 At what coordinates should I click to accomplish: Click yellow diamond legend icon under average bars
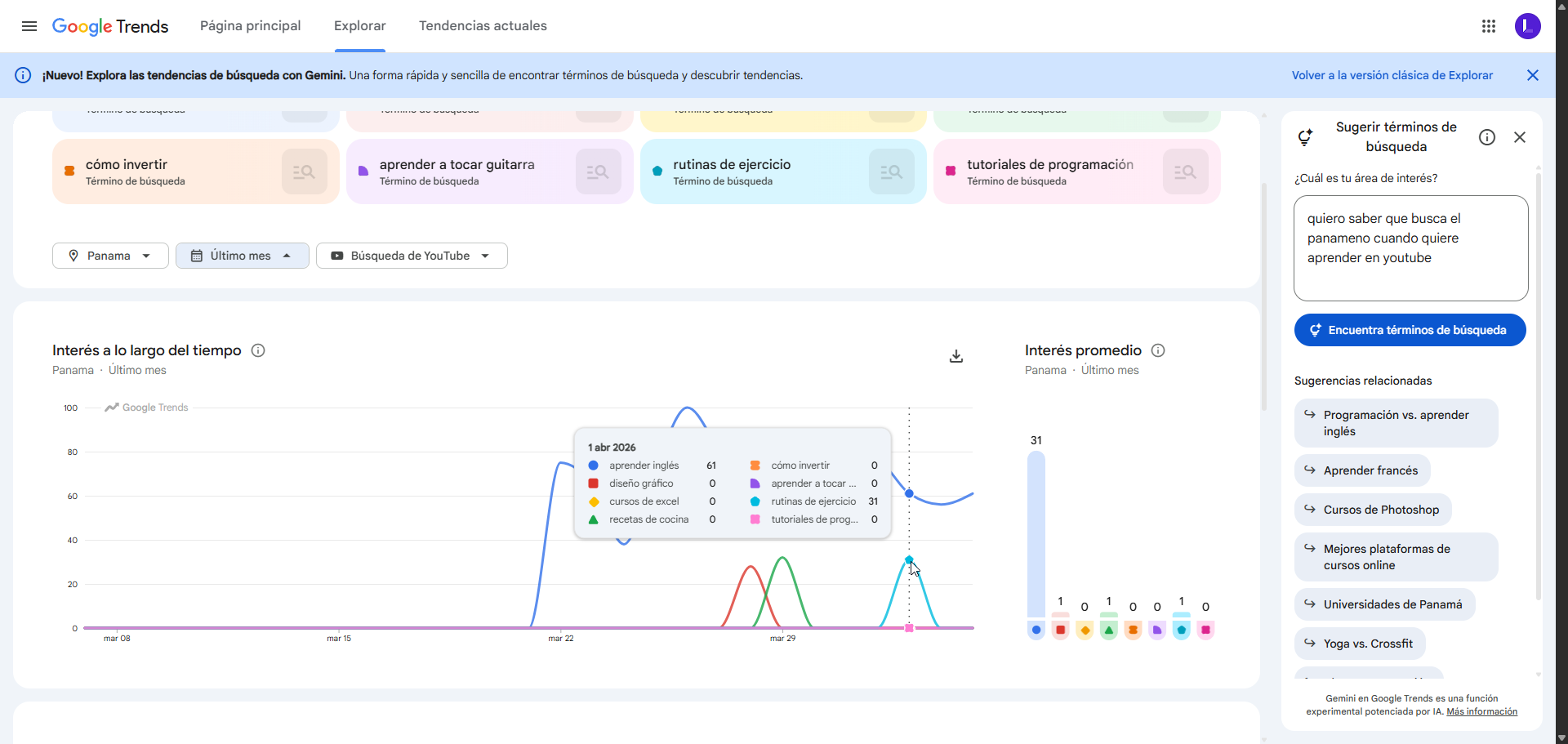click(1085, 630)
